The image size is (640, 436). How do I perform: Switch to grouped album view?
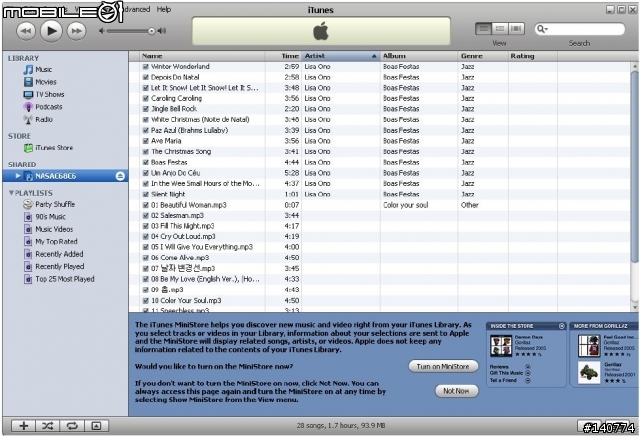point(500,29)
